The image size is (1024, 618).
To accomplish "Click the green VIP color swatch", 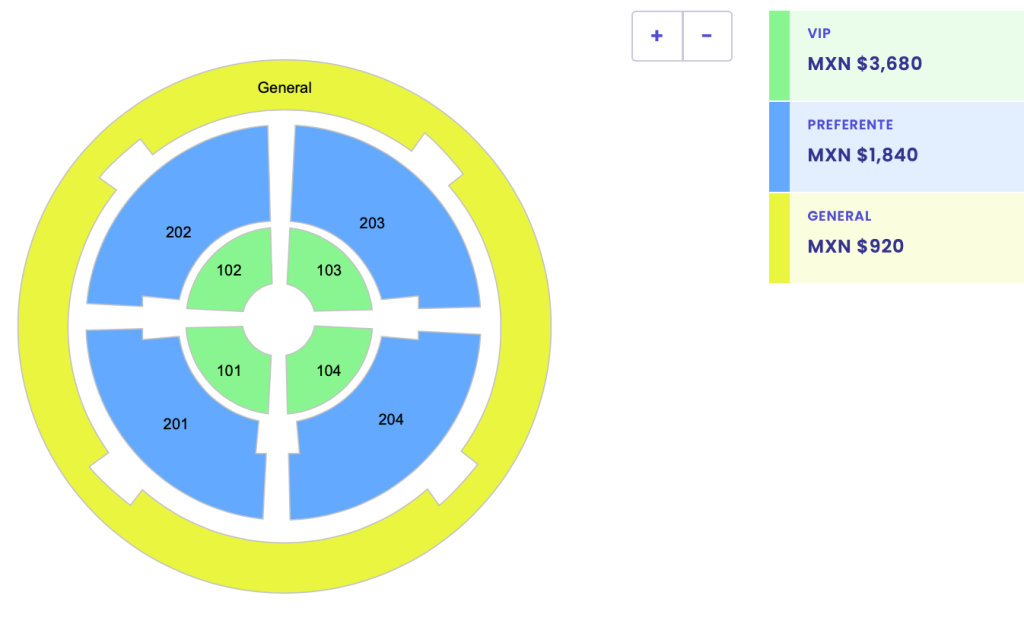I will (x=779, y=55).
